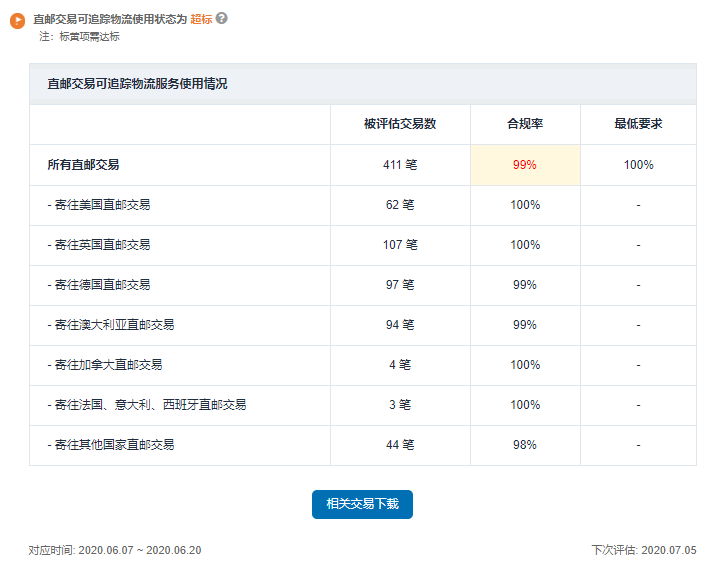This screenshot has width=719, height=571.
Task: Click the orange play arrow icon
Action: pyautogui.click(x=17, y=21)
